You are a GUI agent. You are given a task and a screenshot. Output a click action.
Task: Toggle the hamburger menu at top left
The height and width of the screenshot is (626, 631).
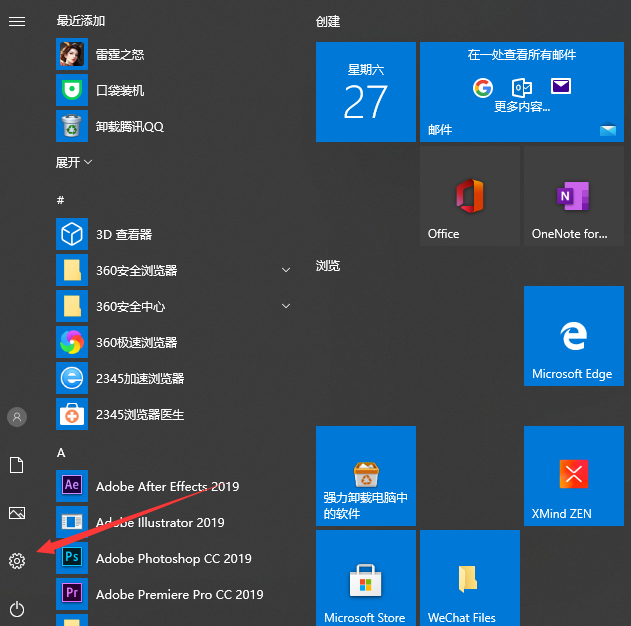(x=17, y=21)
